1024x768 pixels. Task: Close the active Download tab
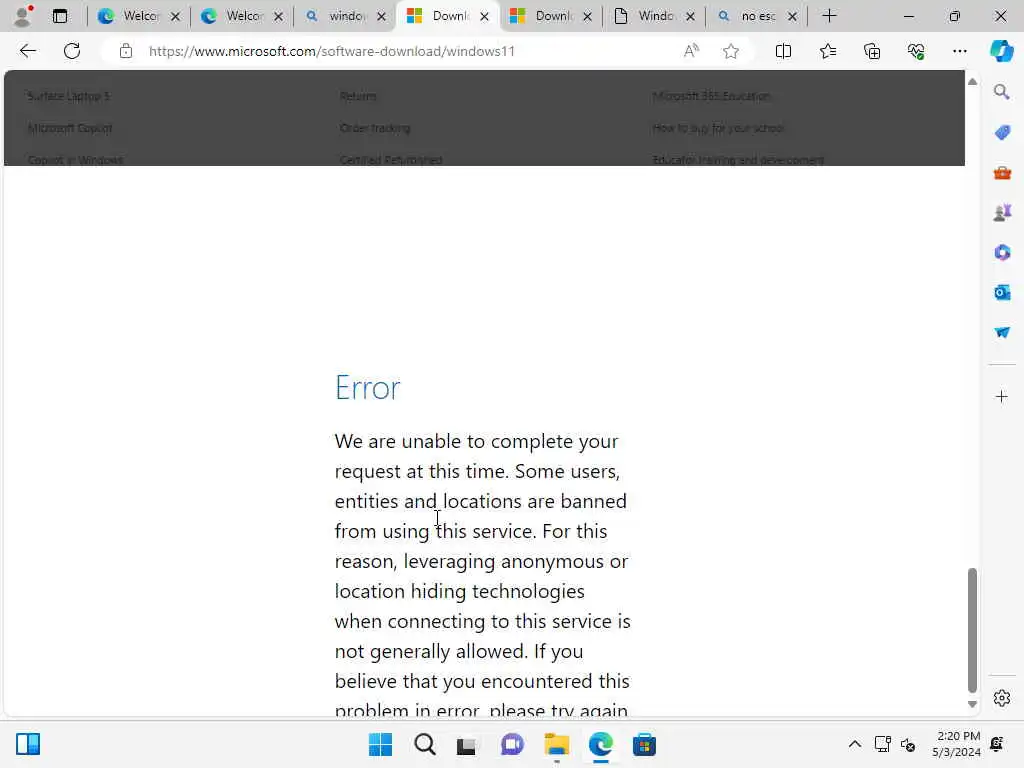(485, 16)
